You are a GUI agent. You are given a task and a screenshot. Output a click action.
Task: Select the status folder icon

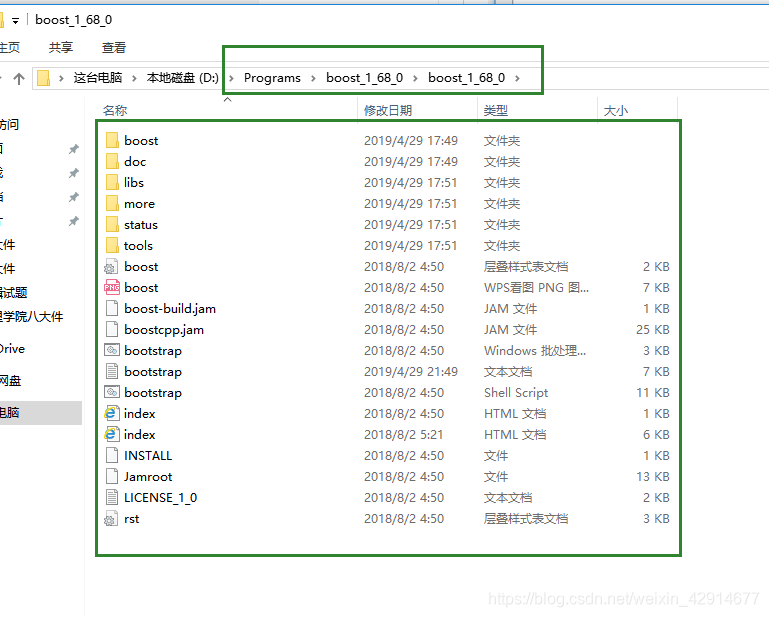point(112,225)
